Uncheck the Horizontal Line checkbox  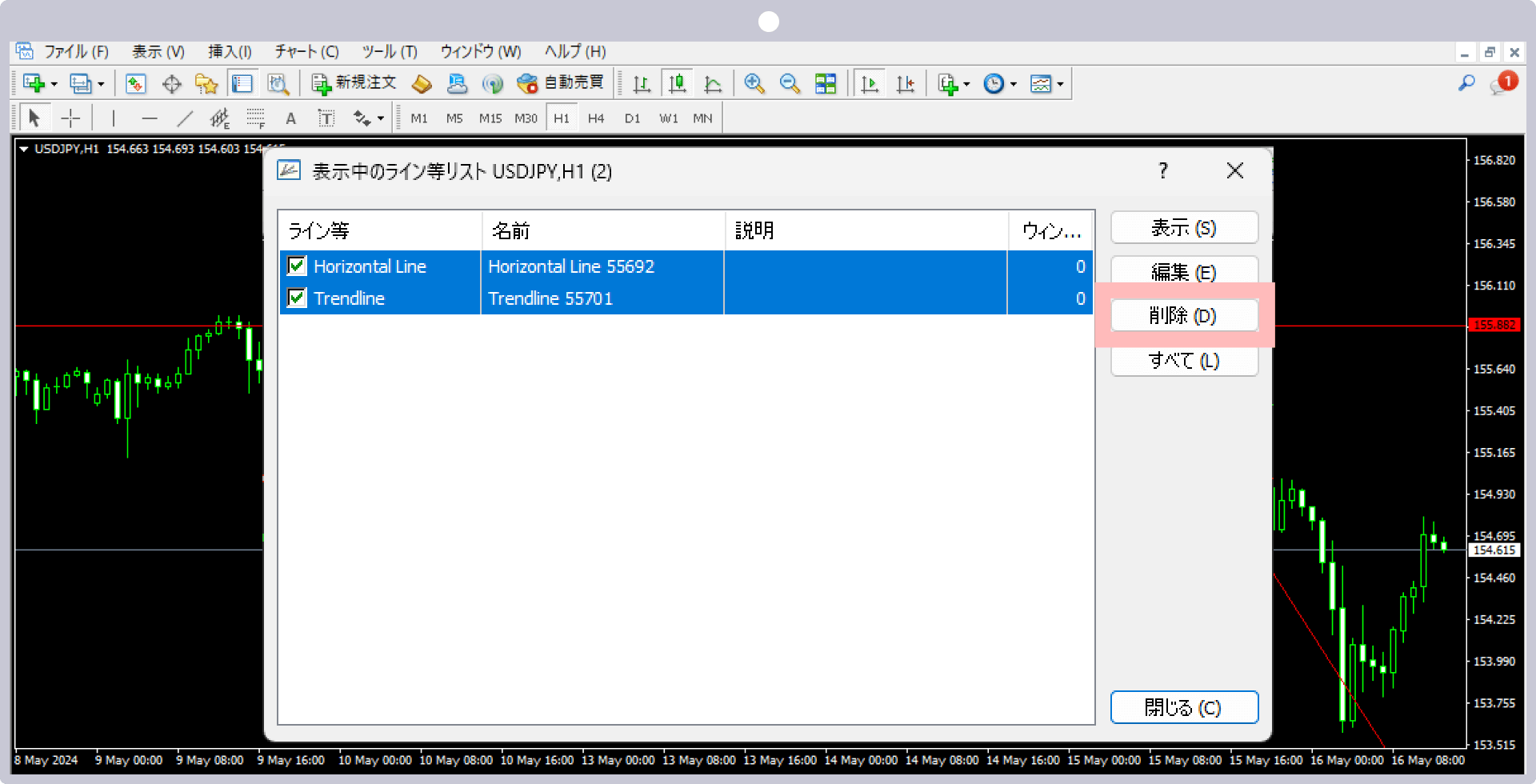click(297, 266)
